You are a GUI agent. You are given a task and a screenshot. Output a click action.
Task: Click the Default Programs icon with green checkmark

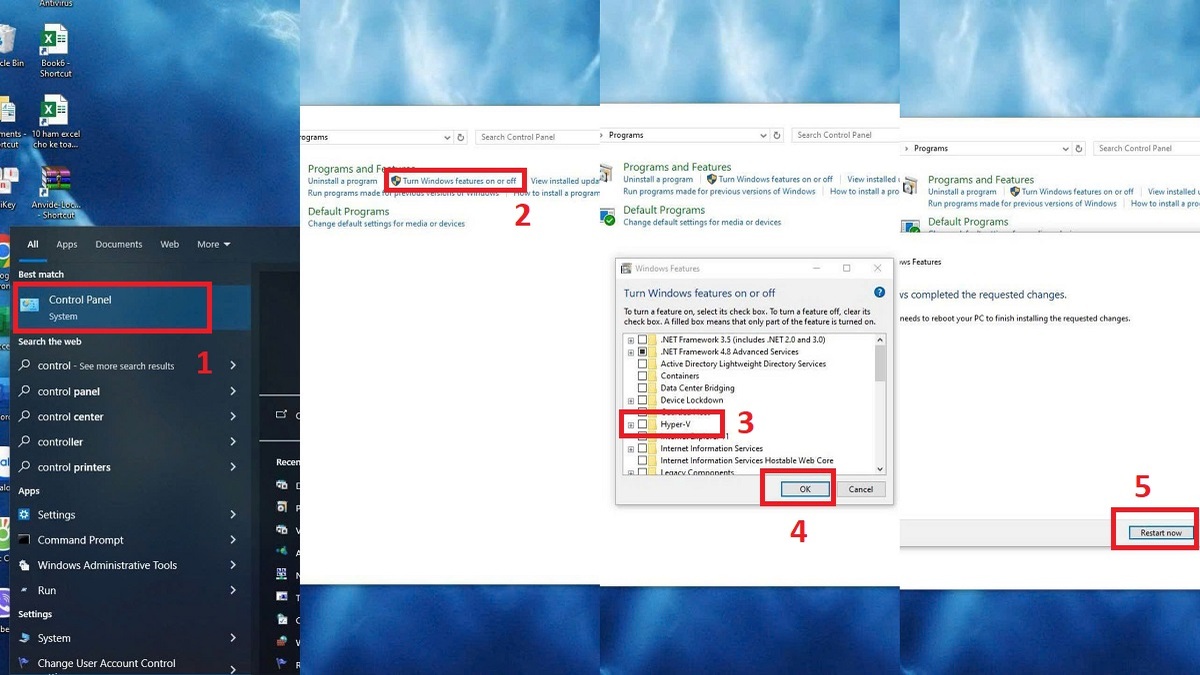(x=607, y=216)
